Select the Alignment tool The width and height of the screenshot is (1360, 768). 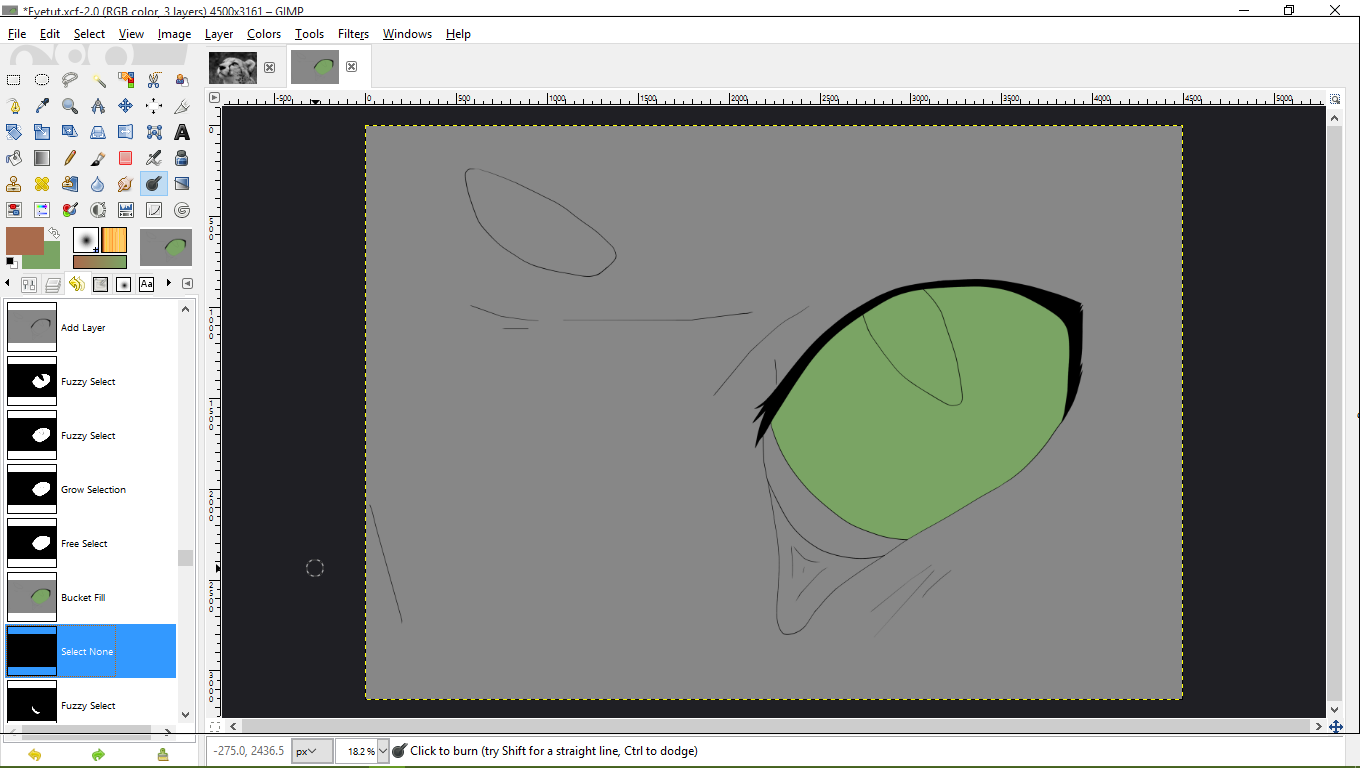pos(154,106)
